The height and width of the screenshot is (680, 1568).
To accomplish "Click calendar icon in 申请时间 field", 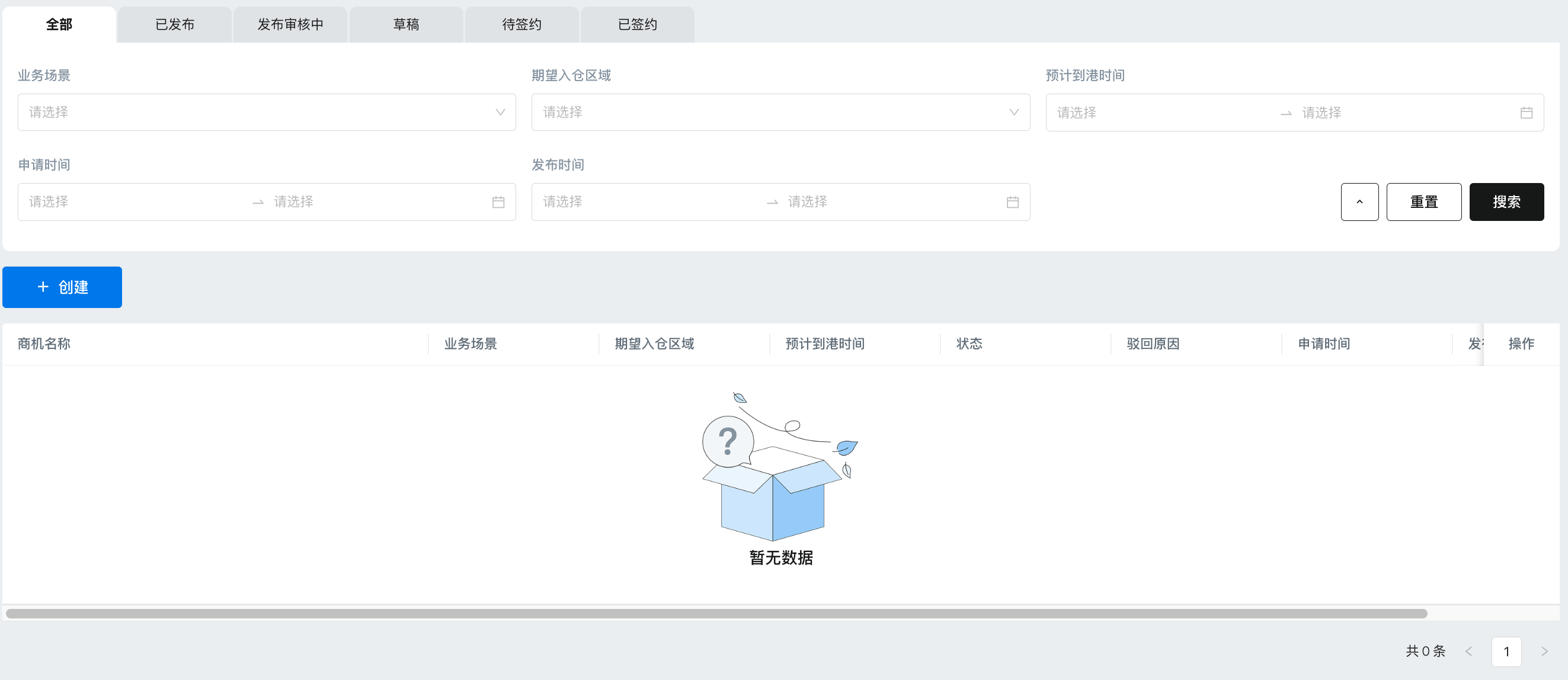I will click(x=498, y=202).
